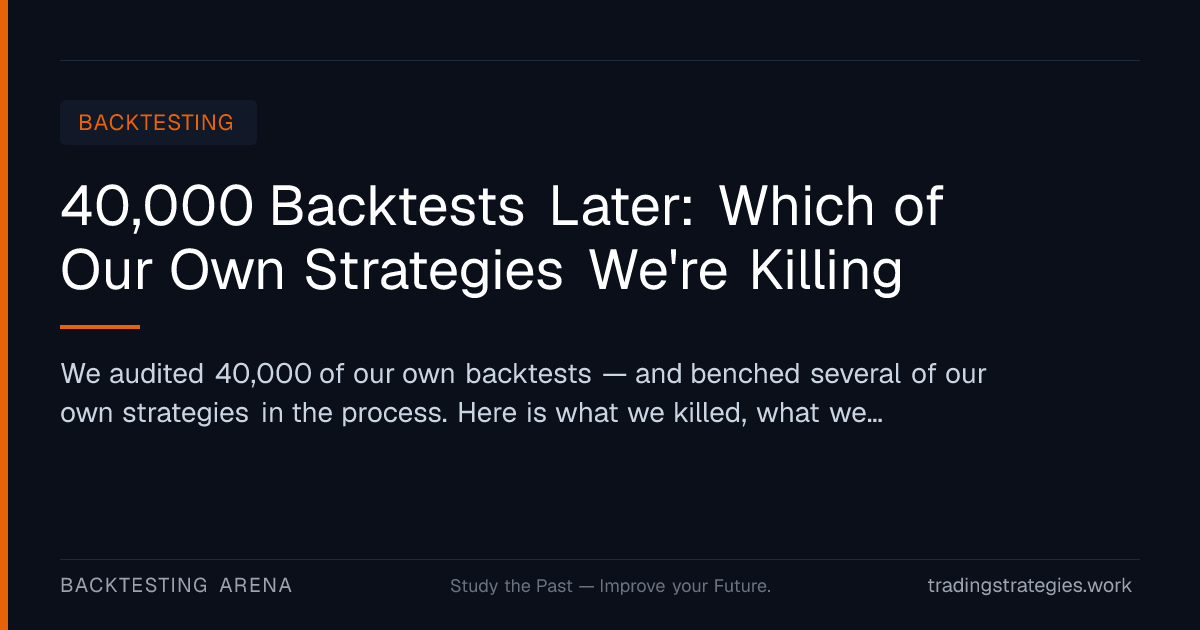The height and width of the screenshot is (630, 1200).
Task: Click the tagline "Study the Past — Improve your Future."
Action: 610,586
